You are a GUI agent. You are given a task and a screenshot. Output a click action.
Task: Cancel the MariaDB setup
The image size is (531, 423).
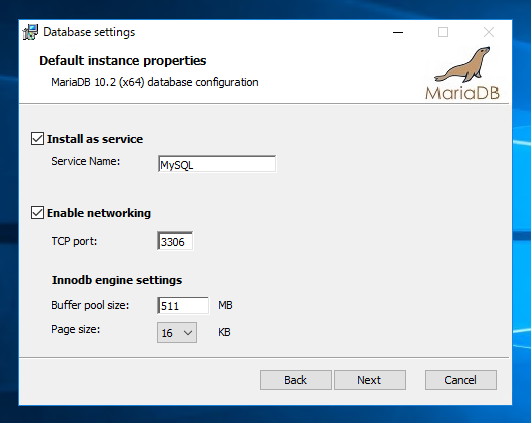pos(461,380)
